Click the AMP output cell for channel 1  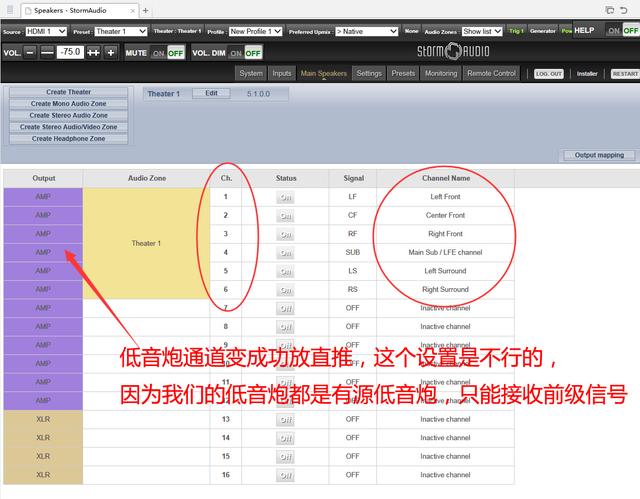coord(43,197)
